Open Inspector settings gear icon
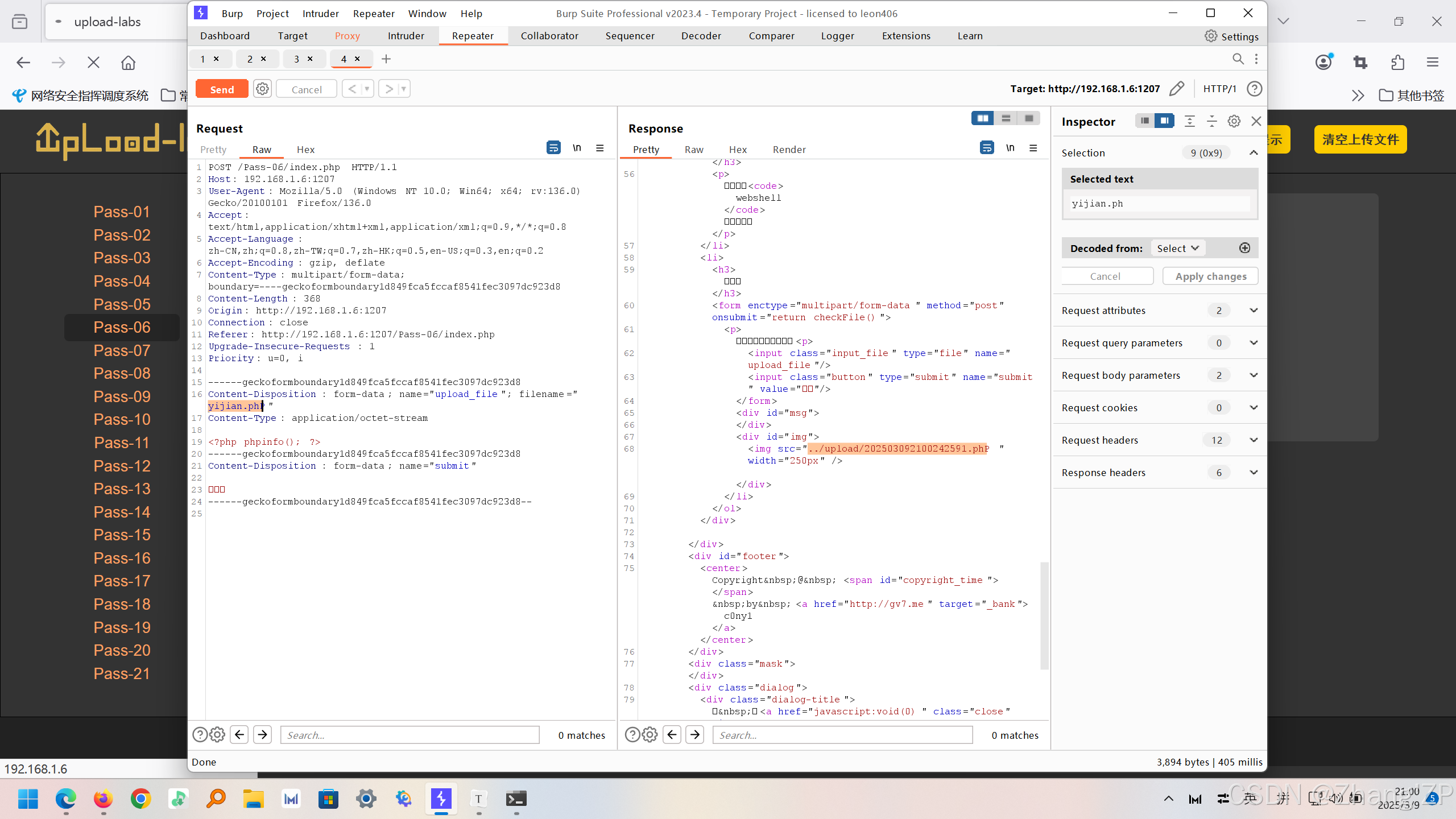This screenshot has height=819, width=1456. pos(1234,121)
